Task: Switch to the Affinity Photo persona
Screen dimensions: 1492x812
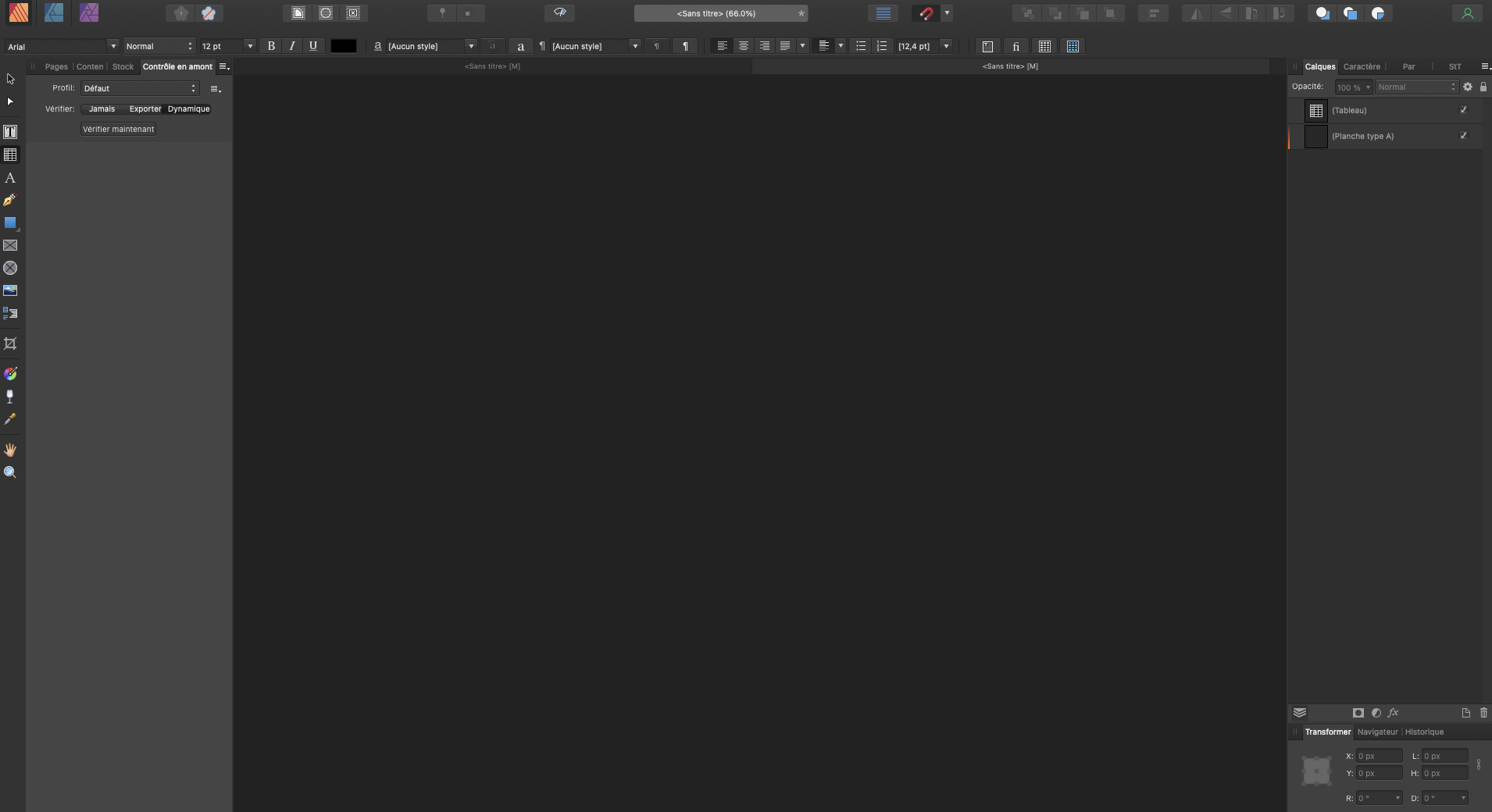Action: click(x=89, y=12)
